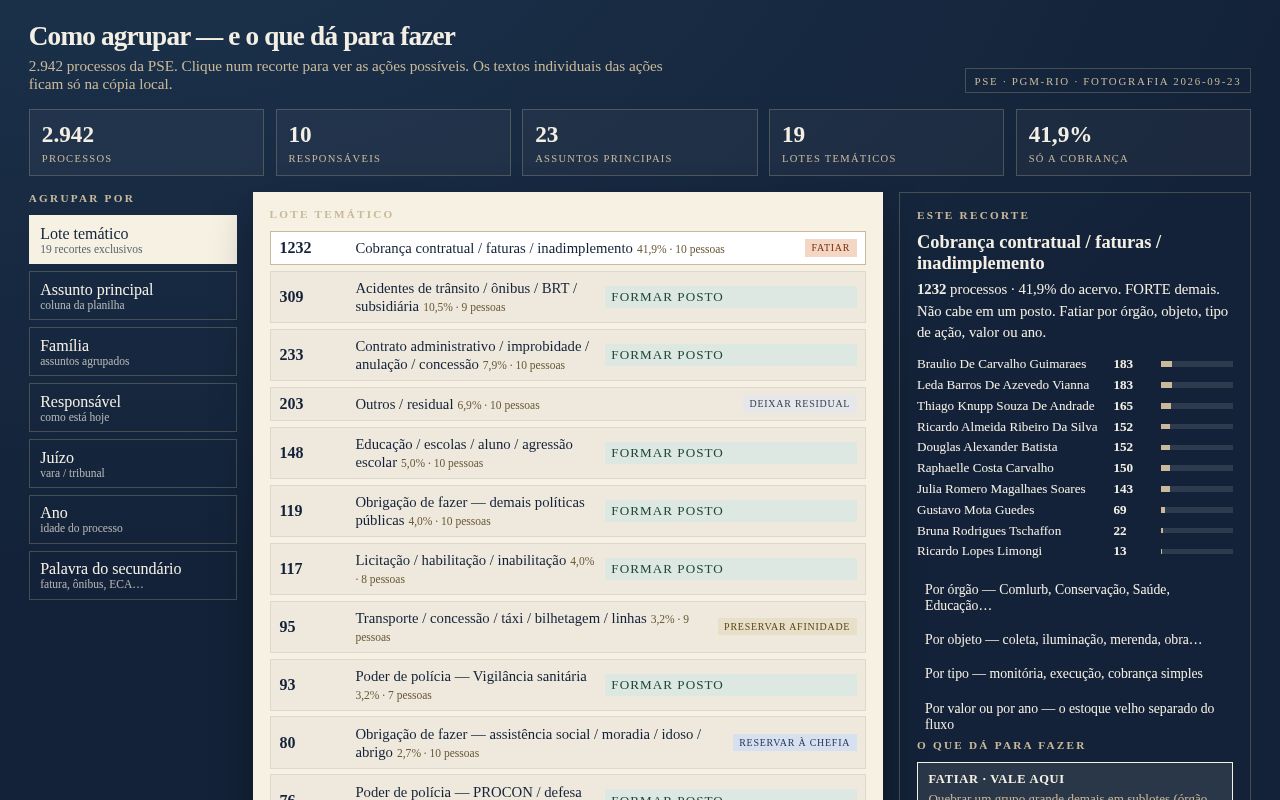Click the 19 Lotes temáticos card

[886, 143]
